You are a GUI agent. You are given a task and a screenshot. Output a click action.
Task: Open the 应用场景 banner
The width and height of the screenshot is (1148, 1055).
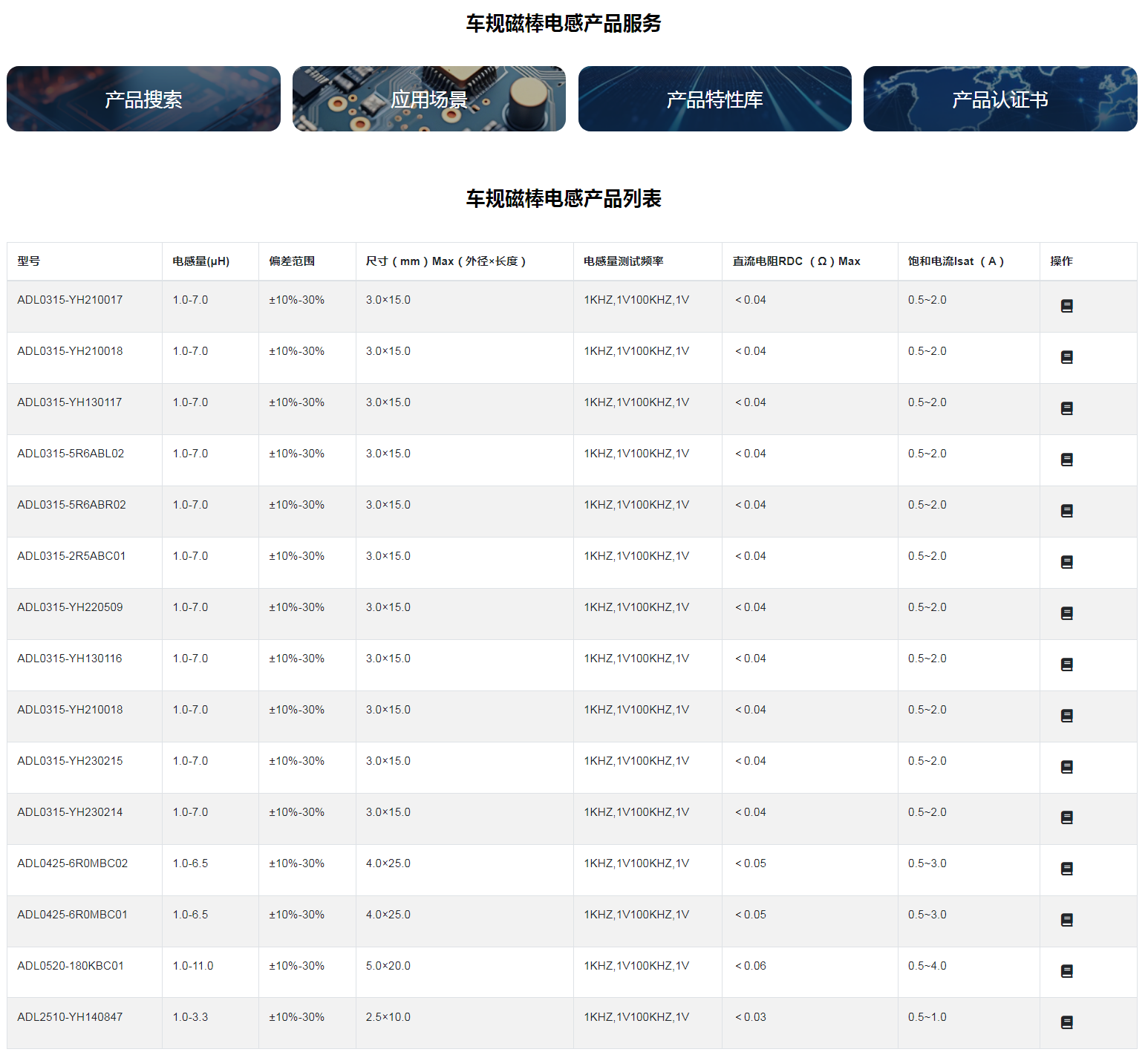pyautogui.click(x=428, y=99)
